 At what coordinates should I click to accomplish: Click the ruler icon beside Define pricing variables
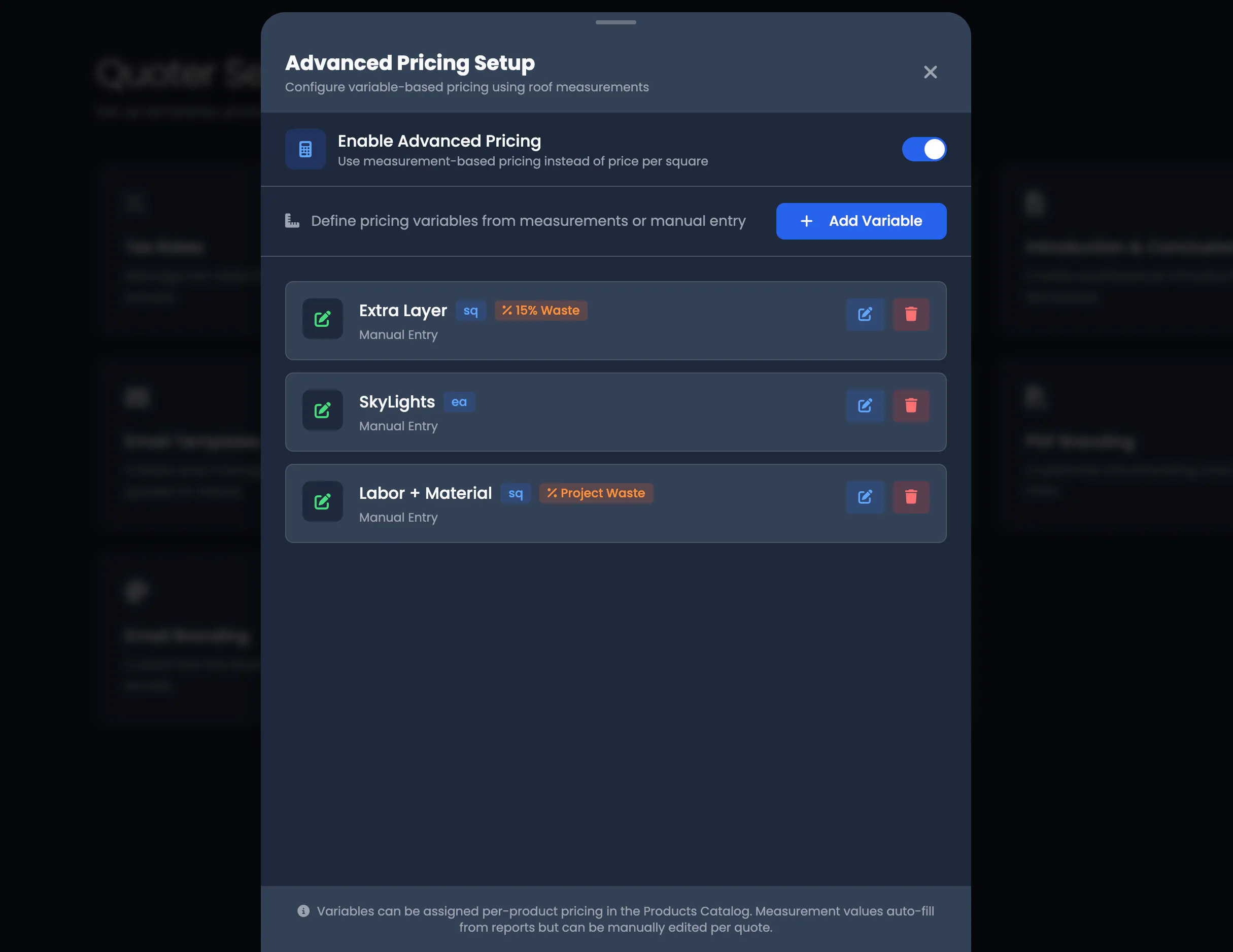[x=292, y=221]
